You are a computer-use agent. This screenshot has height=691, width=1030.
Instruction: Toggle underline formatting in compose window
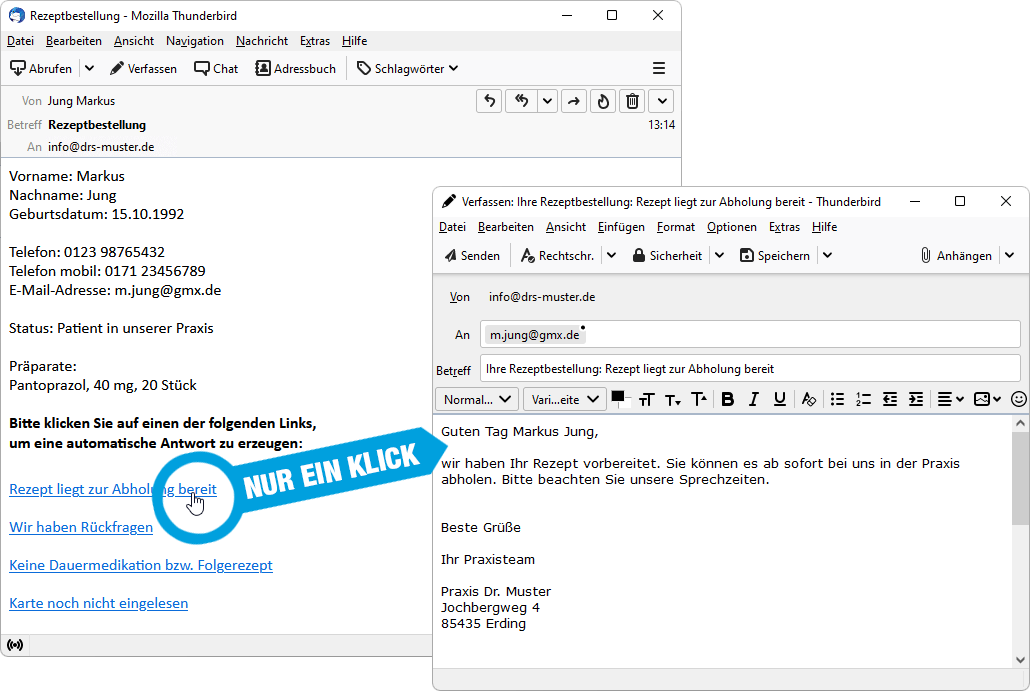pos(780,399)
